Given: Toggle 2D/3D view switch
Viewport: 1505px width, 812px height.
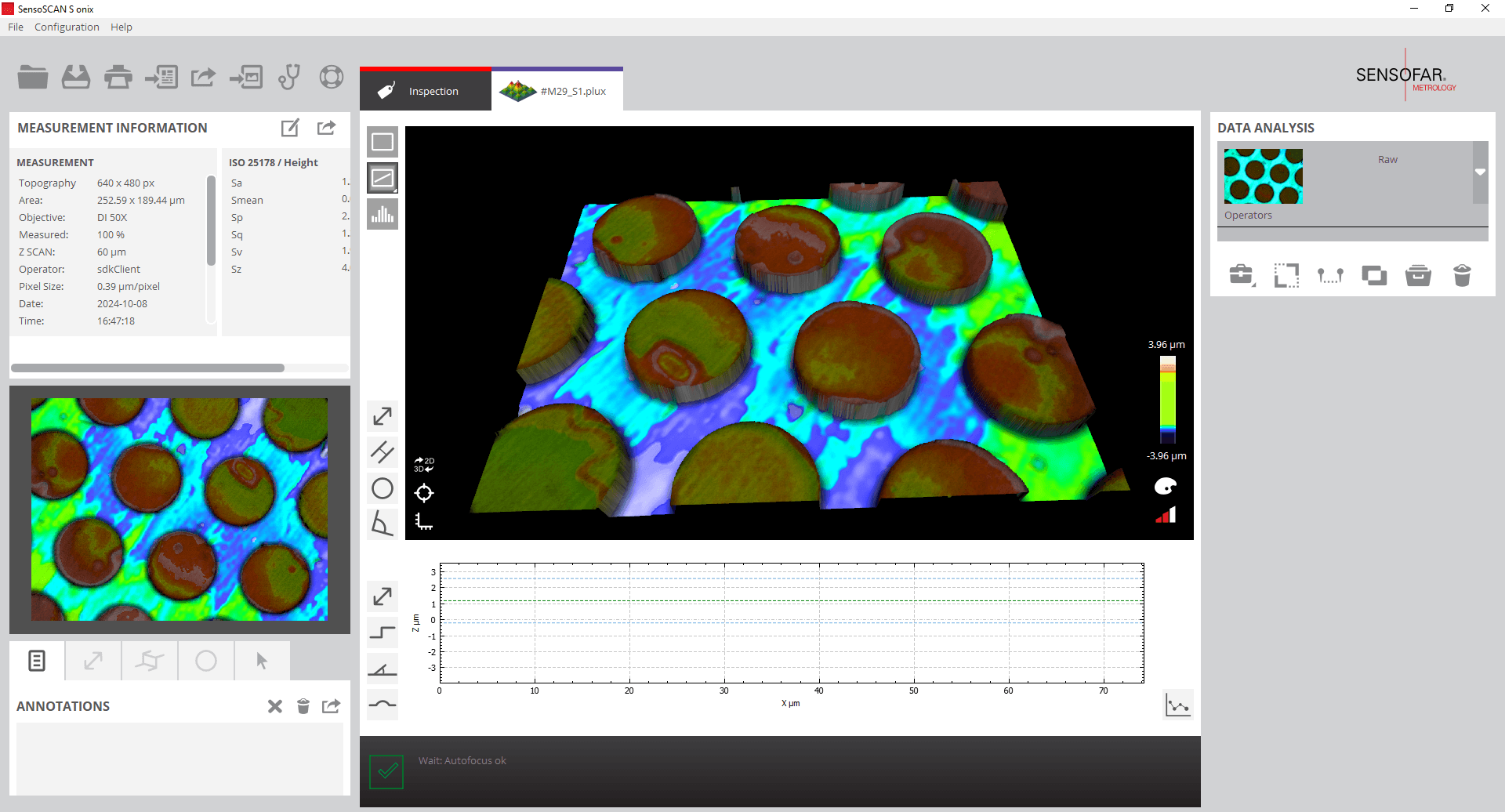Looking at the screenshot, I should 424,465.
